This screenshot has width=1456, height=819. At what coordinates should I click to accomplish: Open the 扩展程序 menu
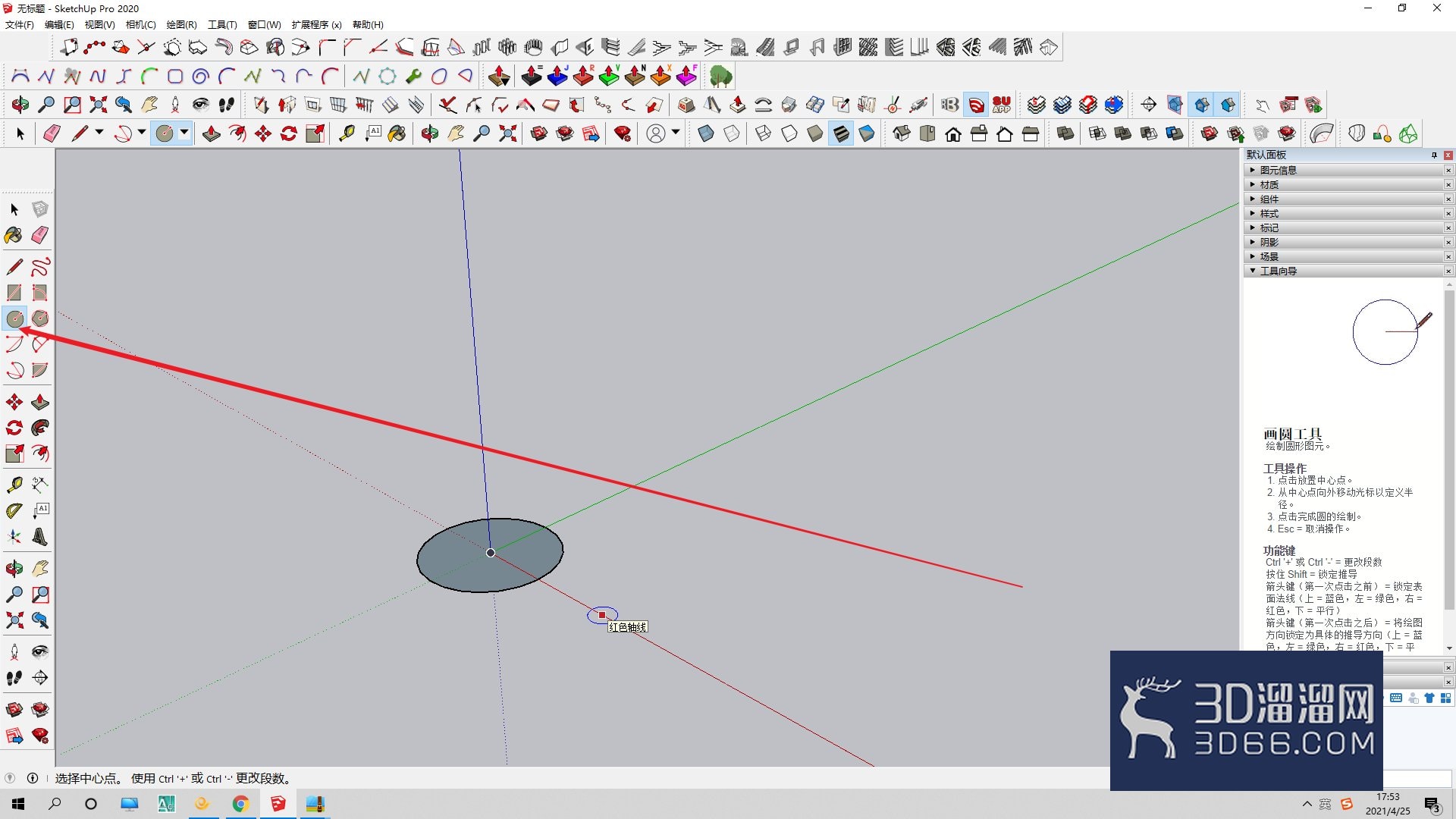pos(316,25)
